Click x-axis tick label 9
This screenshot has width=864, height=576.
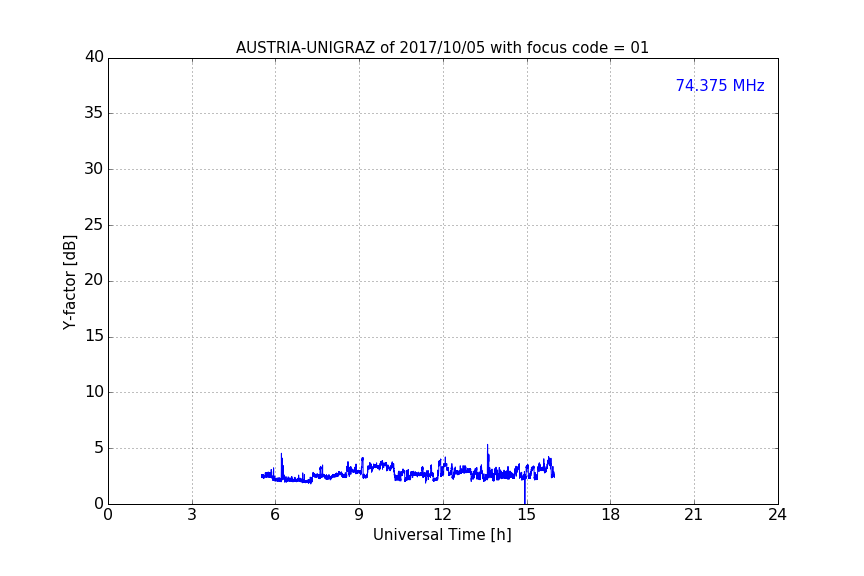359,515
